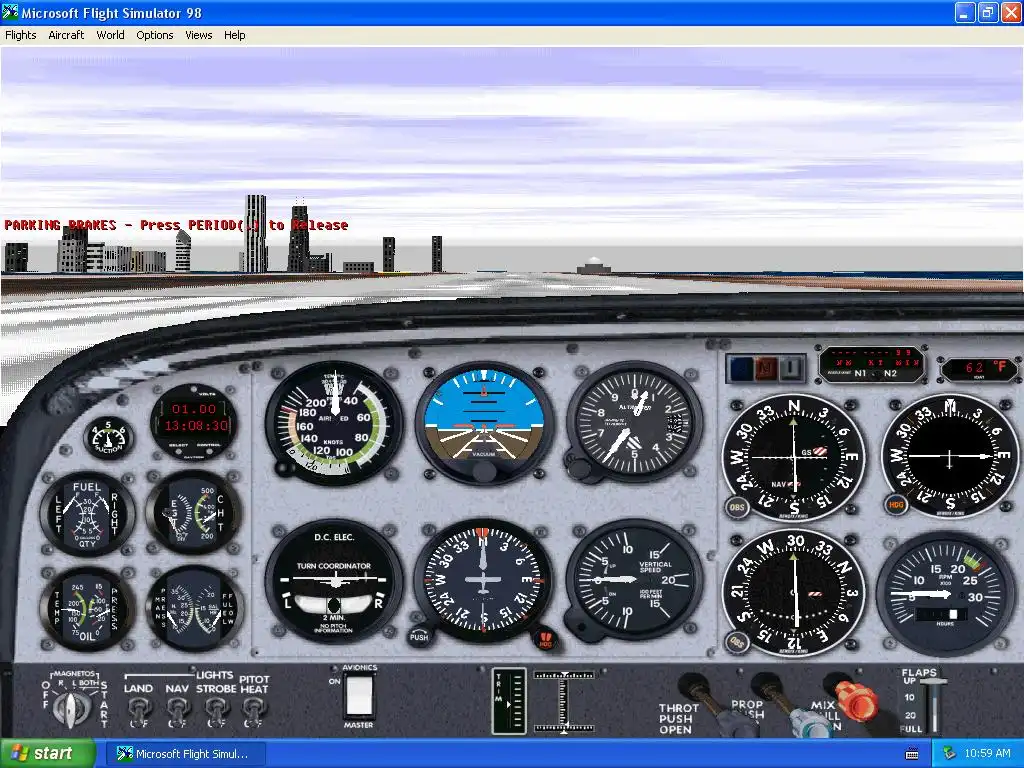
Task: Click the red HDG bug knob on the heading indicator
Action: pos(545,639)
